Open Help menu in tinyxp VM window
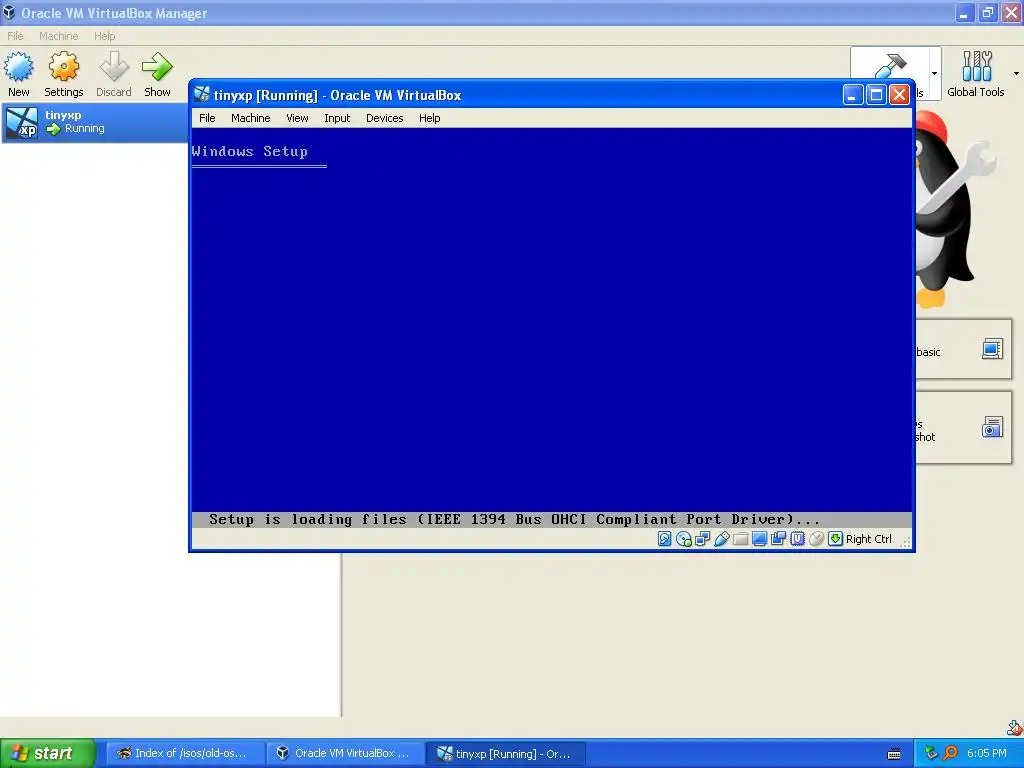The height and width of the screenshot is (768, 1024). point(430,118)
